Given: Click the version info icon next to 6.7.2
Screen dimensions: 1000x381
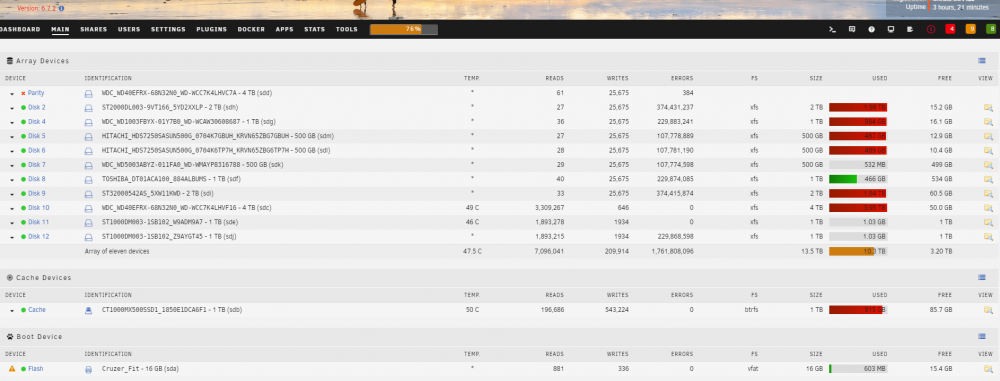Looking at the screenshot, I should (x=61, y=9).
